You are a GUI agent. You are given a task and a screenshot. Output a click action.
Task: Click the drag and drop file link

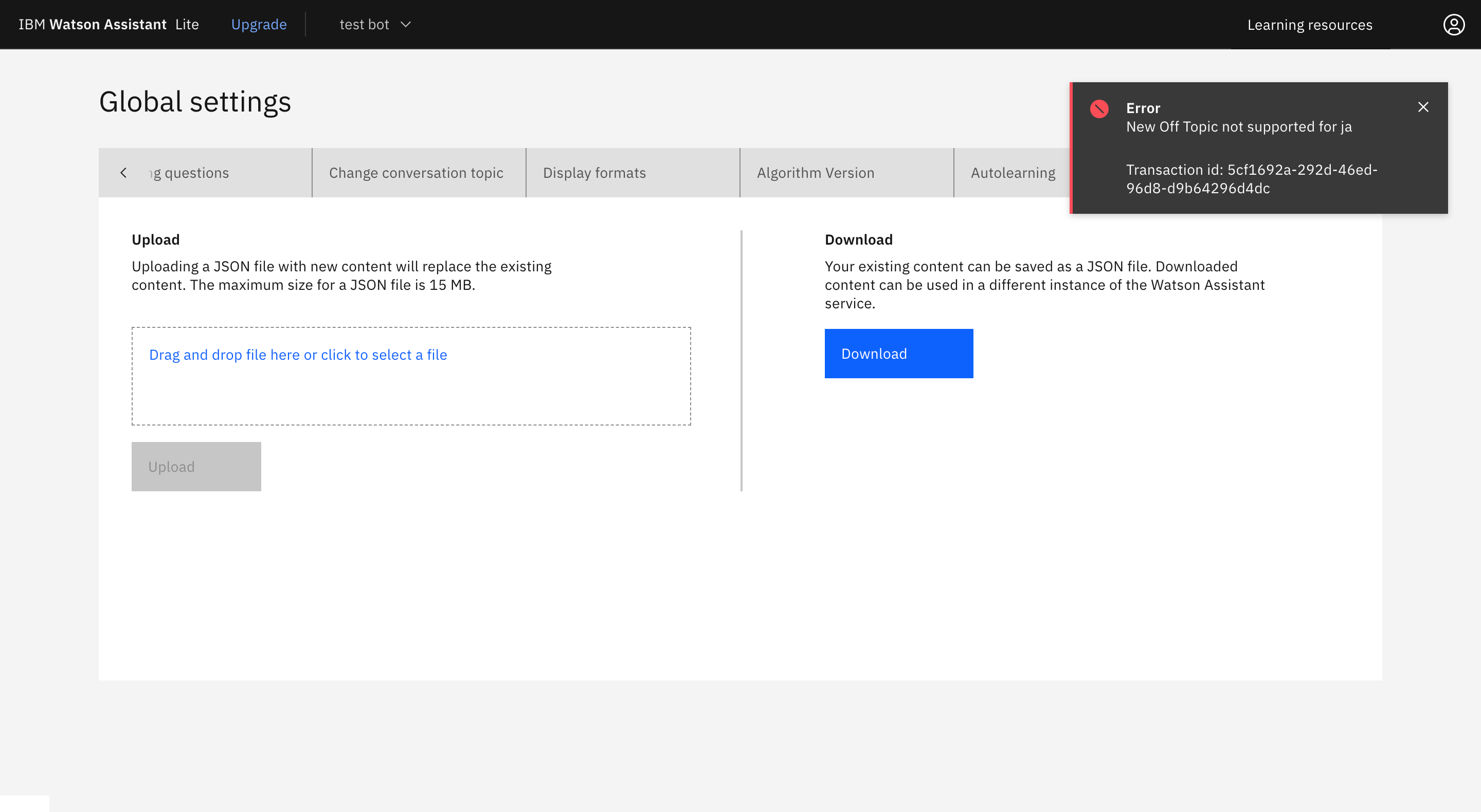click(x=298, y=355)
